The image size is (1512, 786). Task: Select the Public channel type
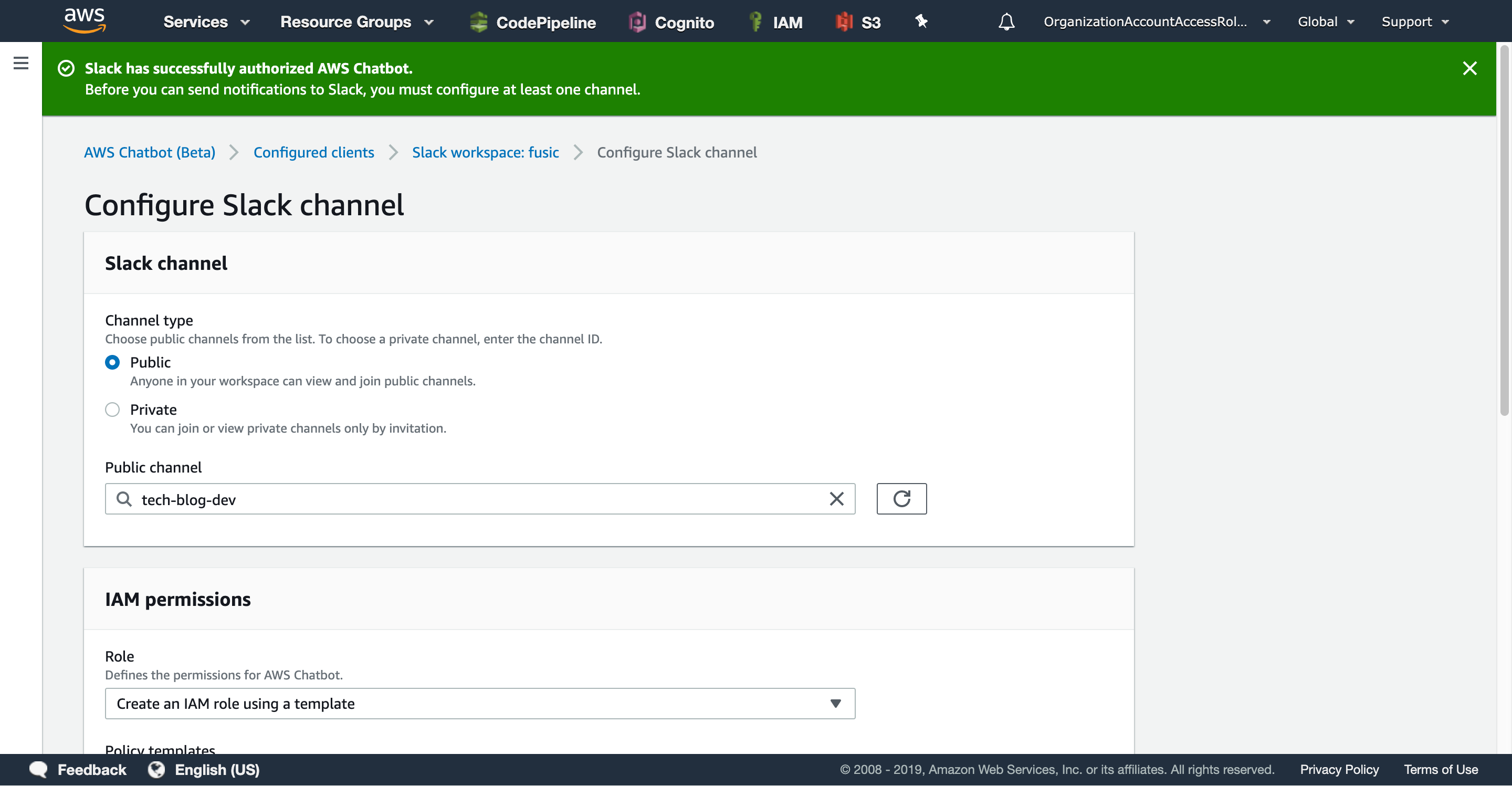pyautogui.click(x=112, y=362)
